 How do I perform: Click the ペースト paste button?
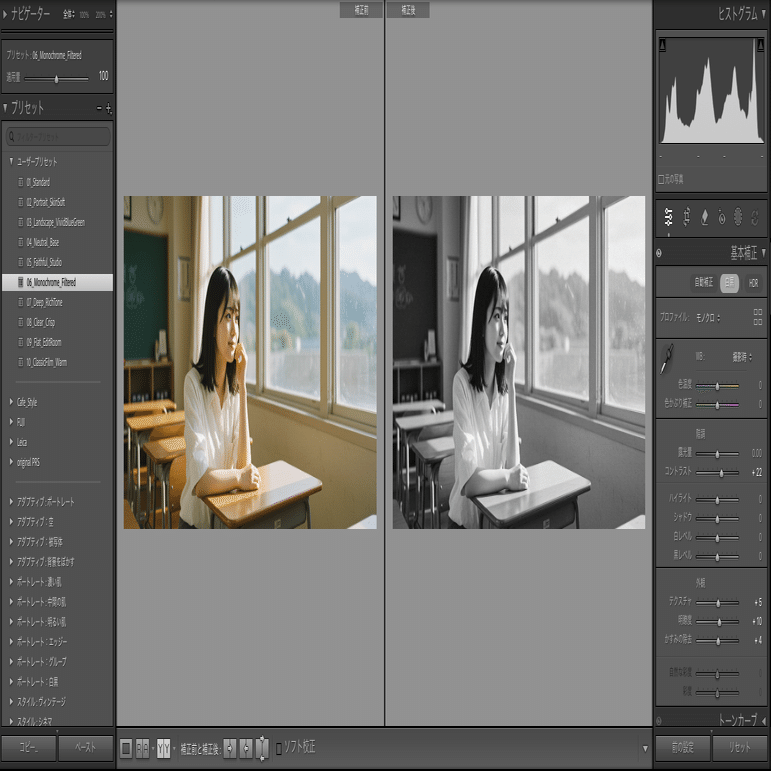point(86,748)
